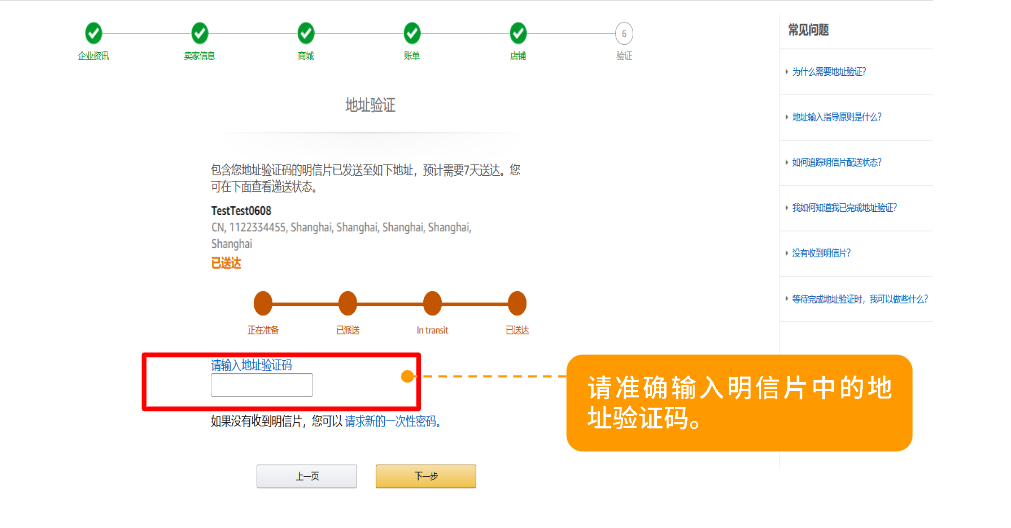1011x528 pixels.
Task: Open FAQ 我如何知道我已完成地址验证?
Action: tap(844, 208)
